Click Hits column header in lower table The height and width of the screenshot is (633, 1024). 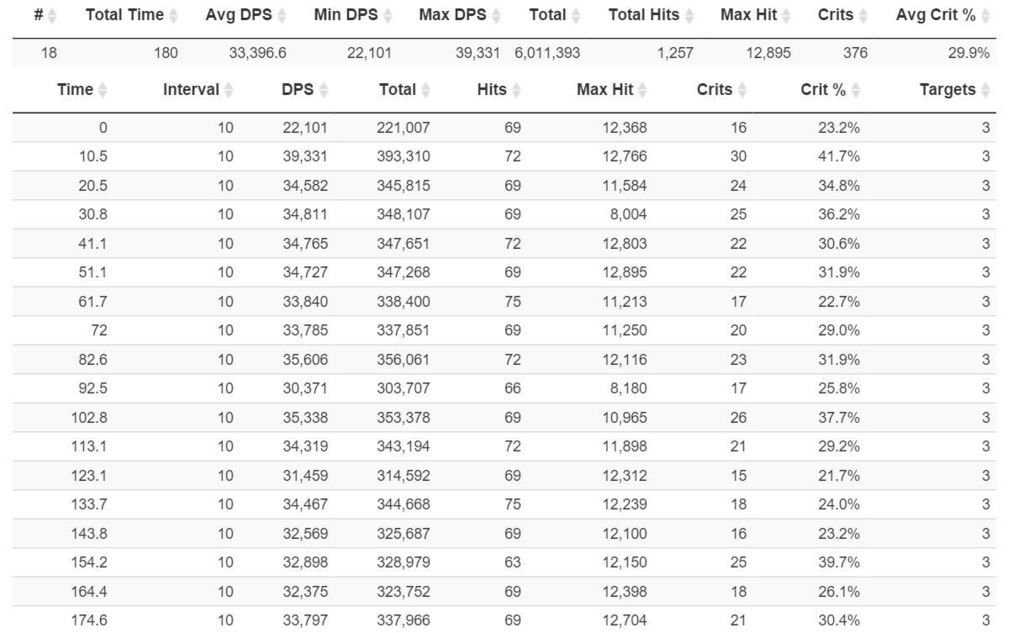(x=492, y=90)
